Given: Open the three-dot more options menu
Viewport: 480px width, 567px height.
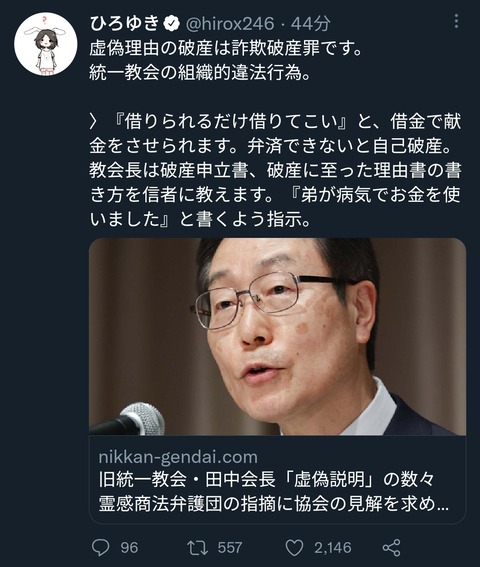Looking at the screenshot, I should pos(456,21).
